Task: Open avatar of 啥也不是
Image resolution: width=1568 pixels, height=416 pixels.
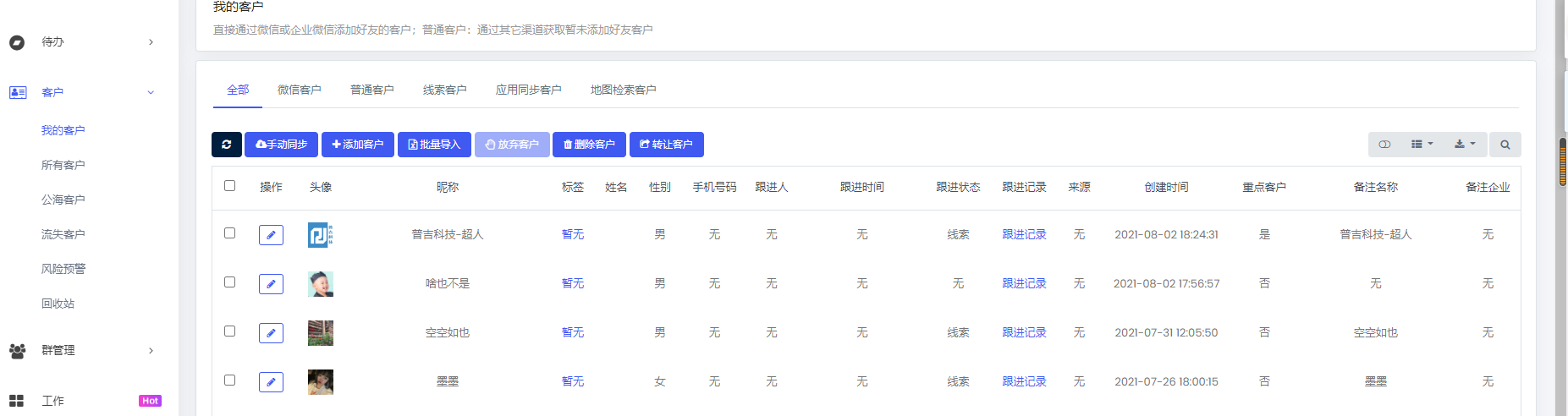Action: (321, 284)
